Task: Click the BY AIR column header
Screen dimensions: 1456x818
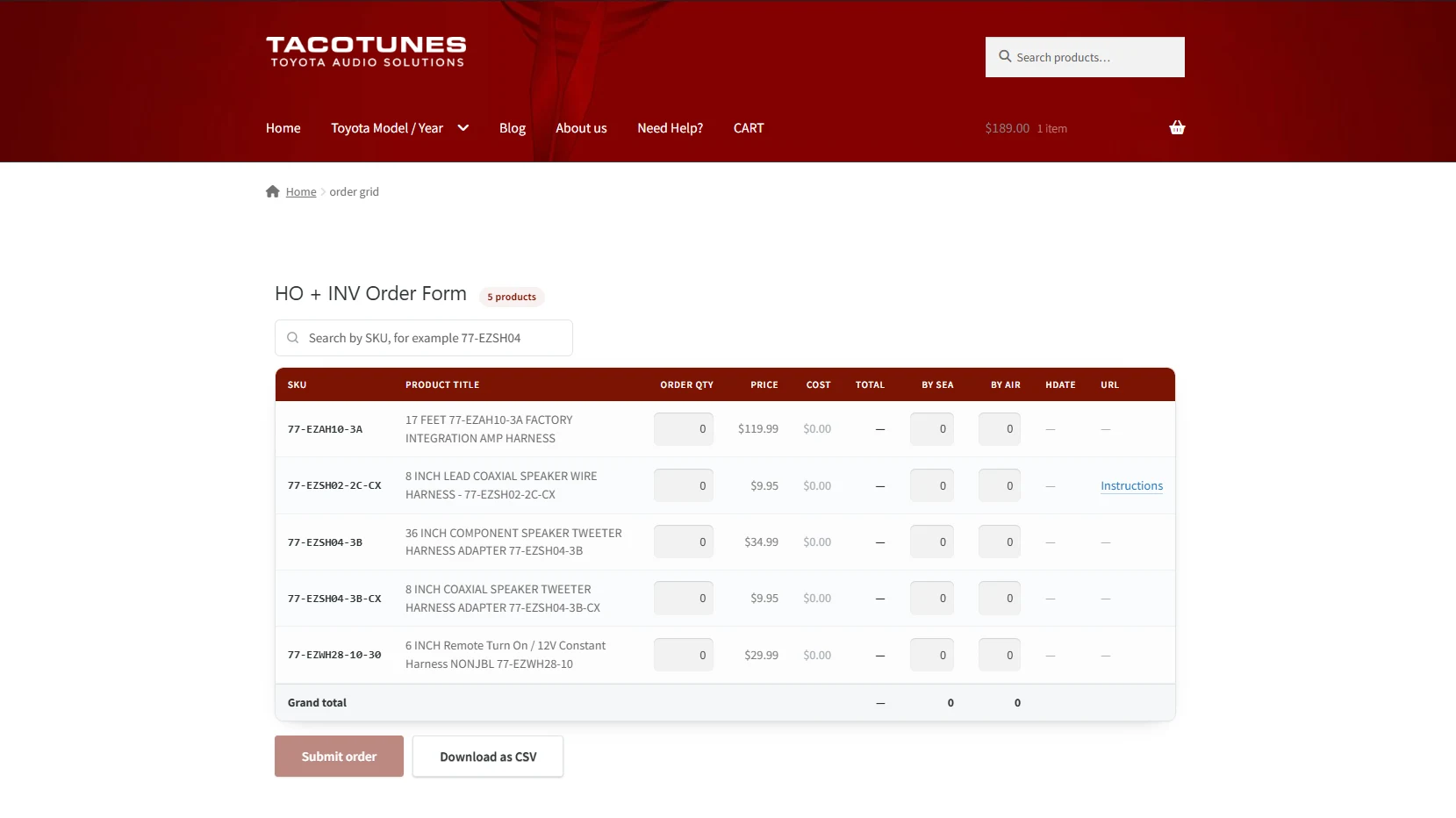Action: (x=1006, y=384)
